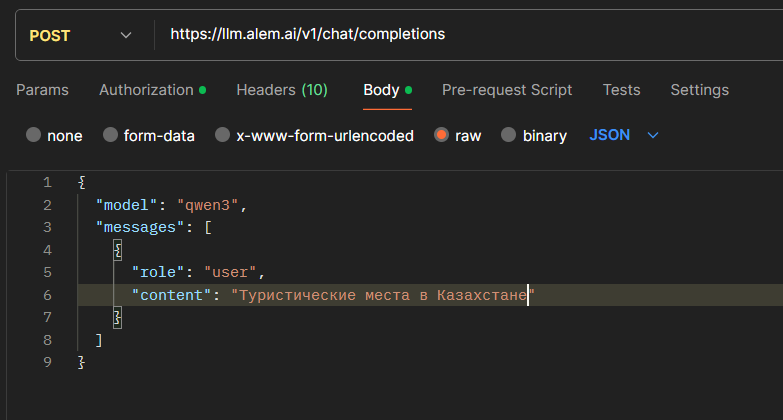Image resolution: width=783 pixels, height=420 pixels.
Task: Select the none body type radio
Action: (x=34, y=135)
